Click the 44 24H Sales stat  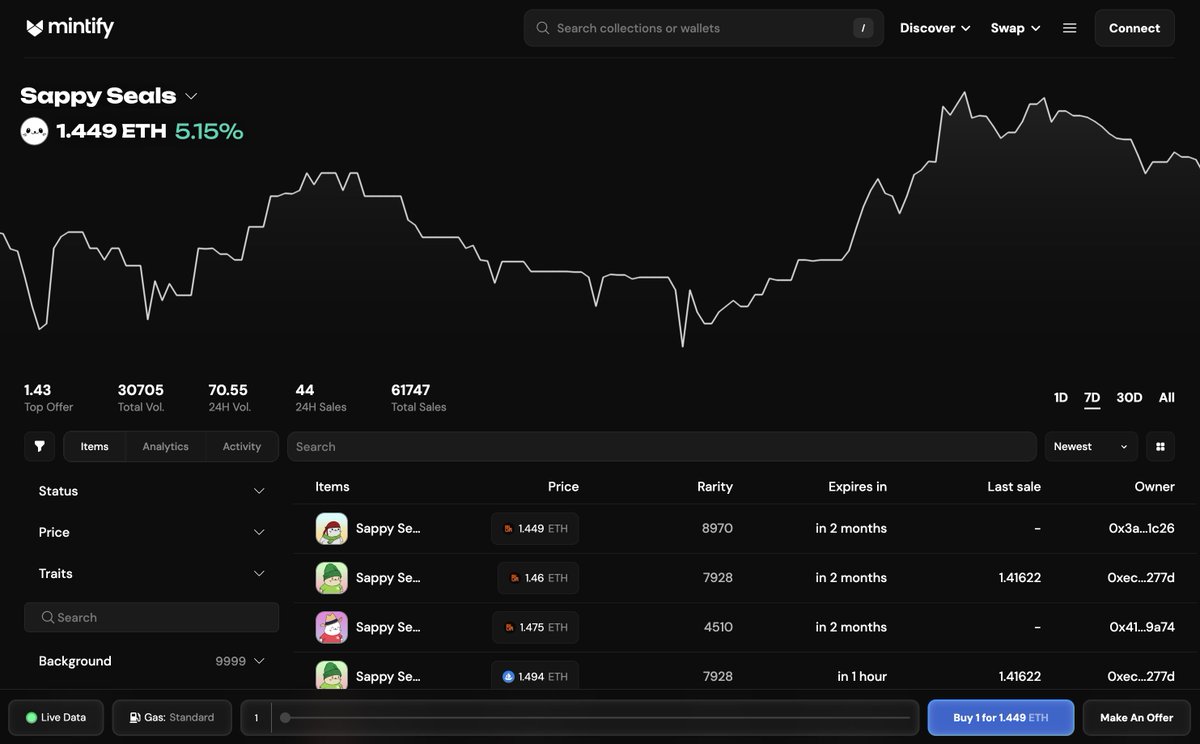coord(321,397)
